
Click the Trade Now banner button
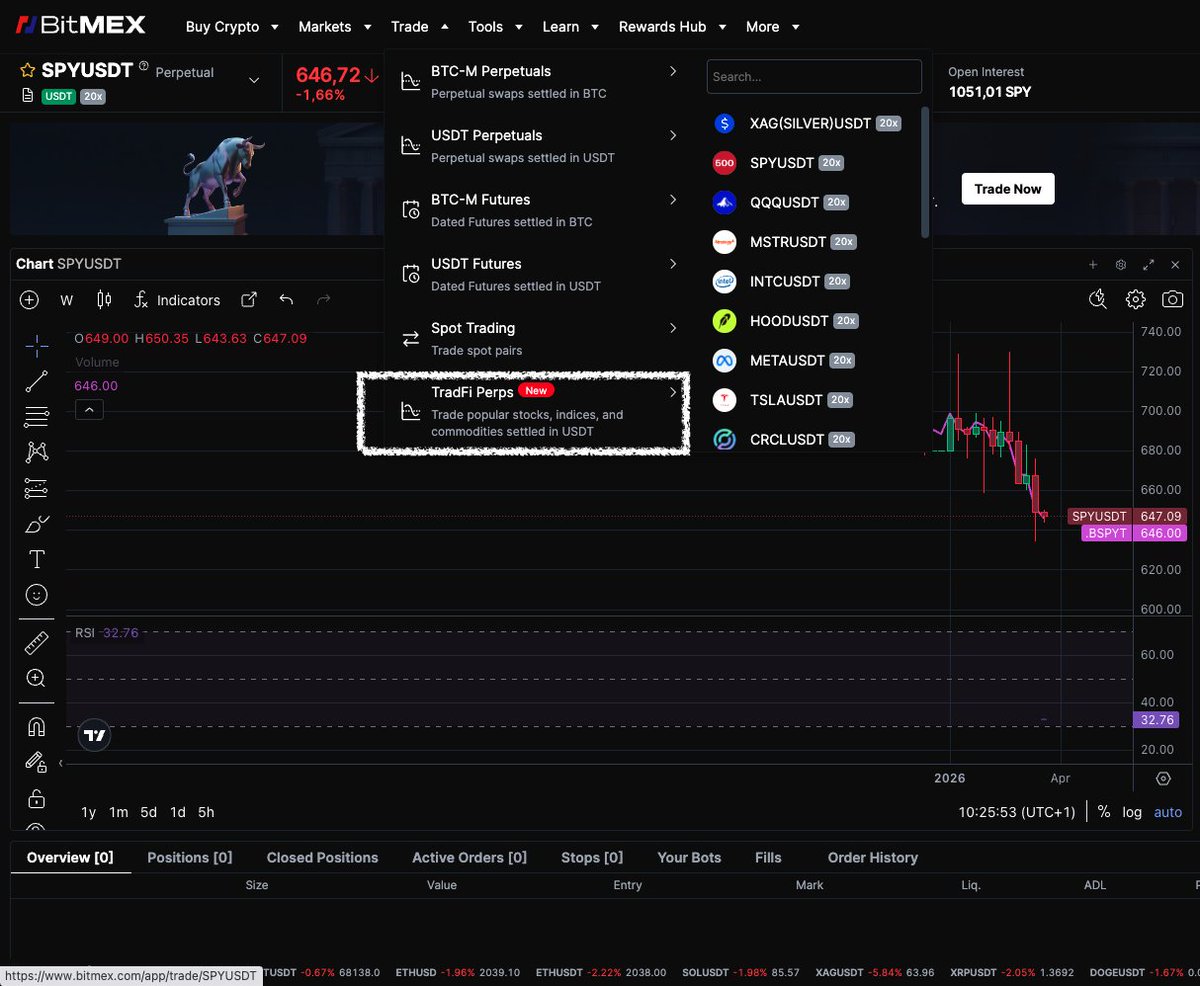1008,188
